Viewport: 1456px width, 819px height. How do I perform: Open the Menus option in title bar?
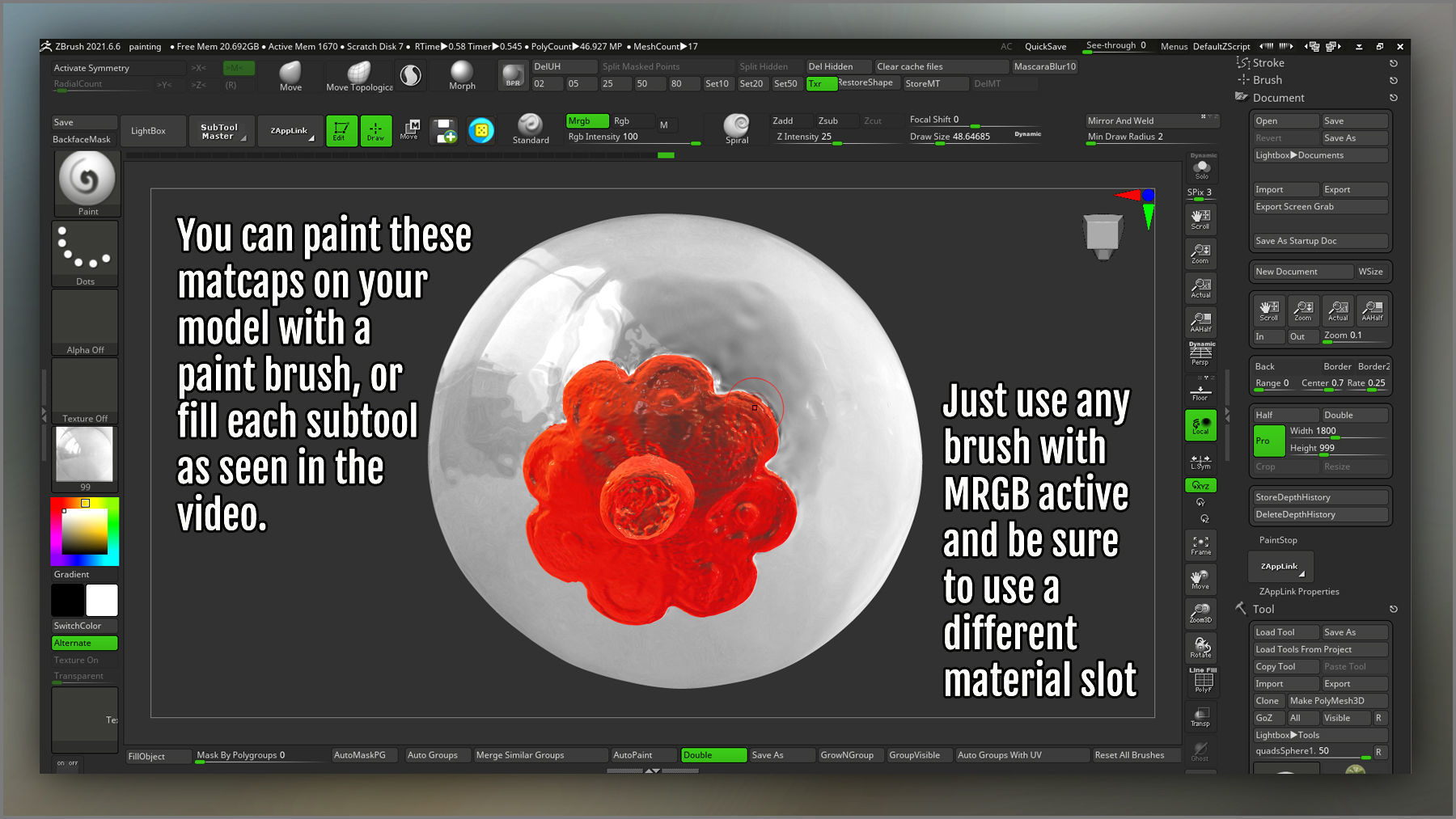point(1174,46)
